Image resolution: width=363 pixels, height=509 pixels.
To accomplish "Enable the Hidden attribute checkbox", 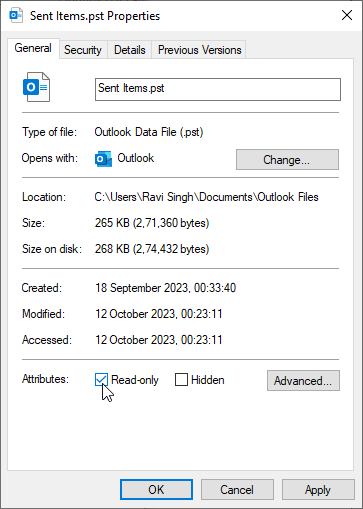I will [181, 379].
